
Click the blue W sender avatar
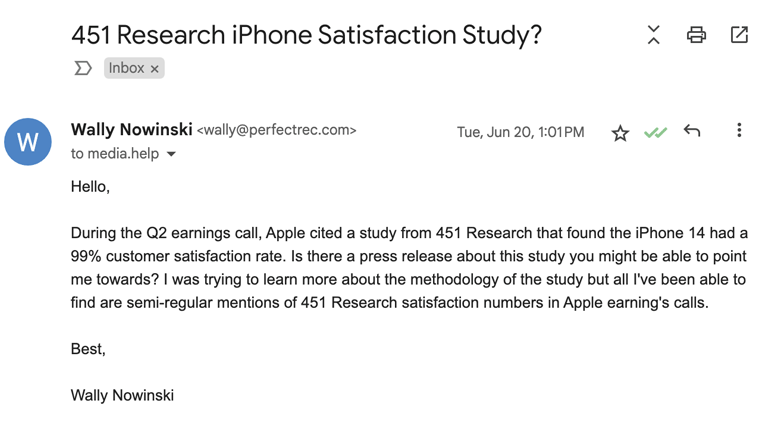[28, 142]
